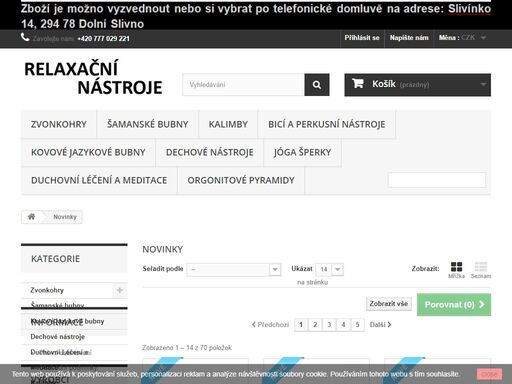Click the phone icon in top bar
The height and width of the screenshot is (384, 512).
coord(25,37)
